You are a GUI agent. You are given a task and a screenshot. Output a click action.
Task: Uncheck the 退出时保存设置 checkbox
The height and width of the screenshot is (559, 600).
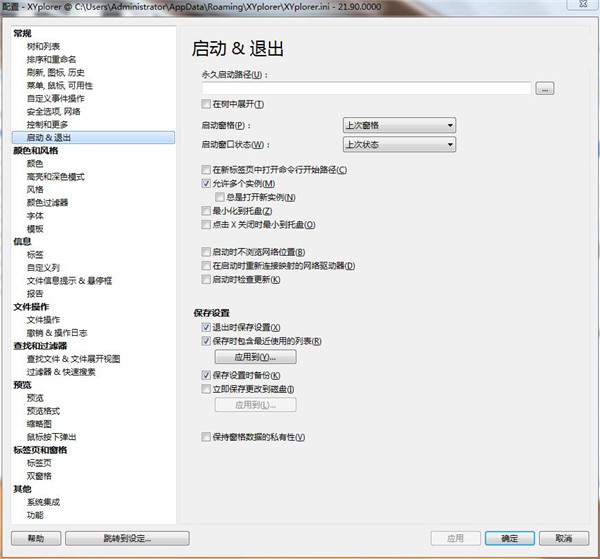pyautogui.click(x=206, y=328)
